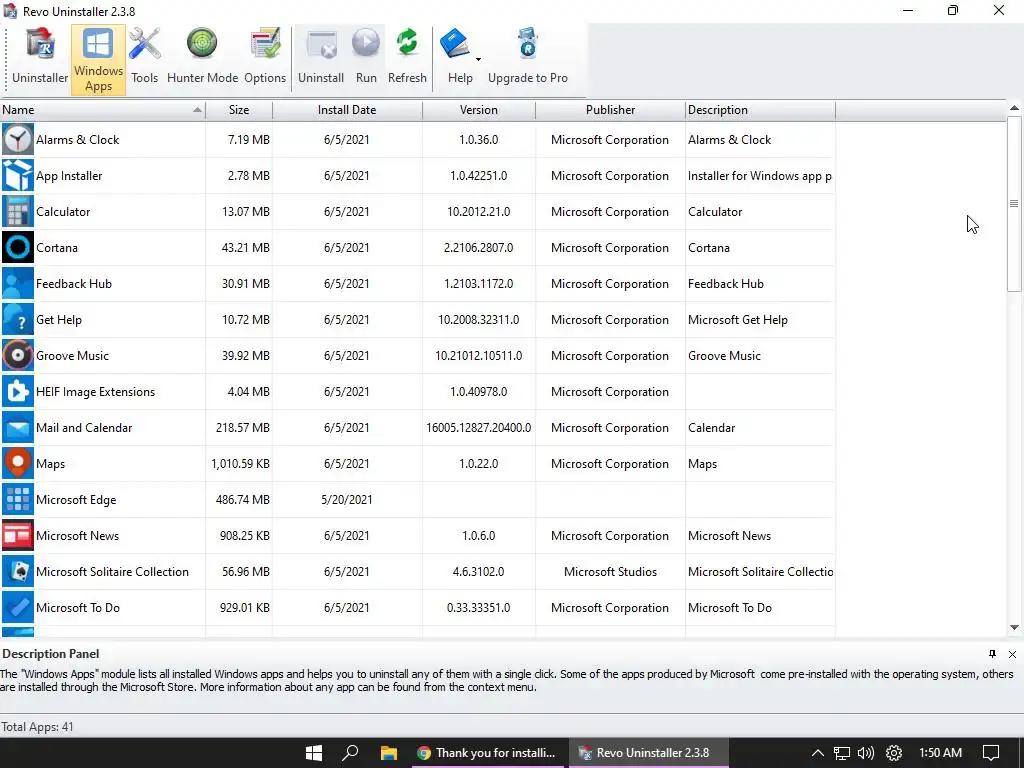
Task: Close the Description Panel
Action: coord(1012,654)
